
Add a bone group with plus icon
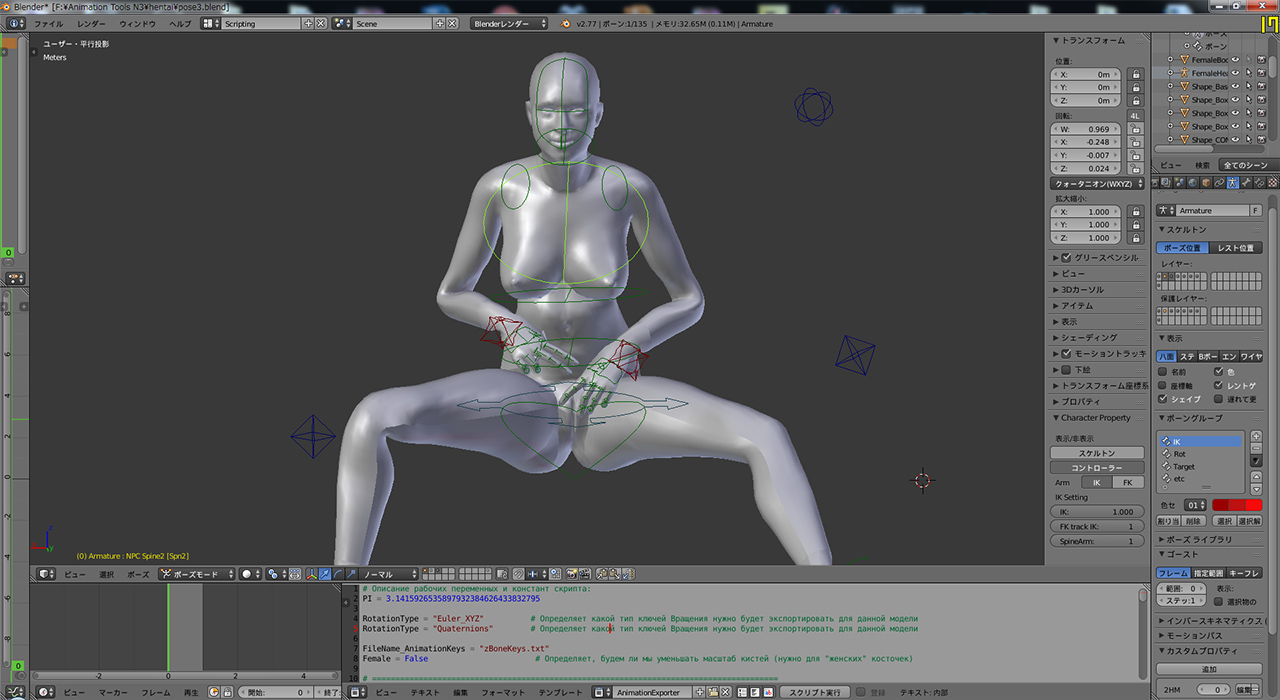pos(1257,436)
